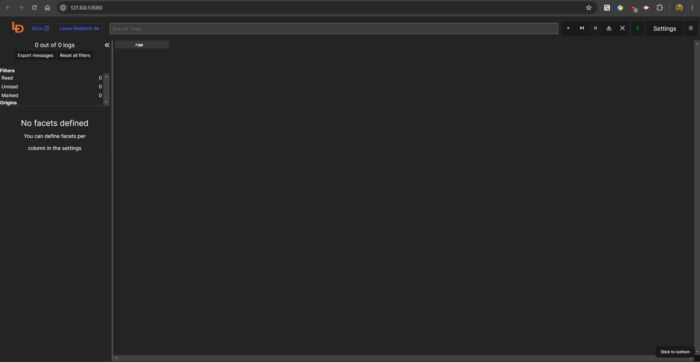The image size is (700, 362).
Task: Click the filters list scroll-up arrow
Action: point(106,76)
